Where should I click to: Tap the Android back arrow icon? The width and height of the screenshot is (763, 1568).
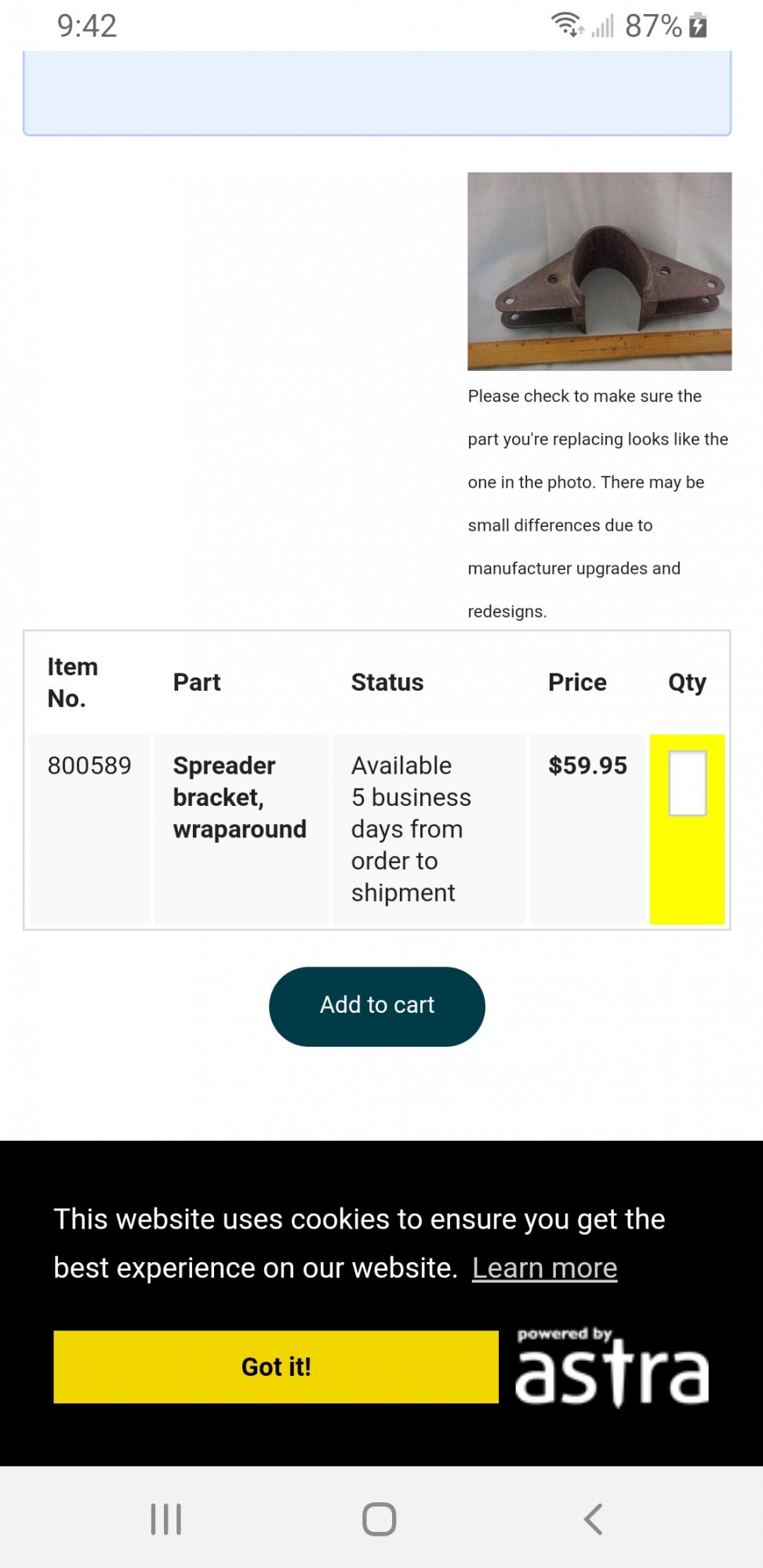click(594, 1519)
